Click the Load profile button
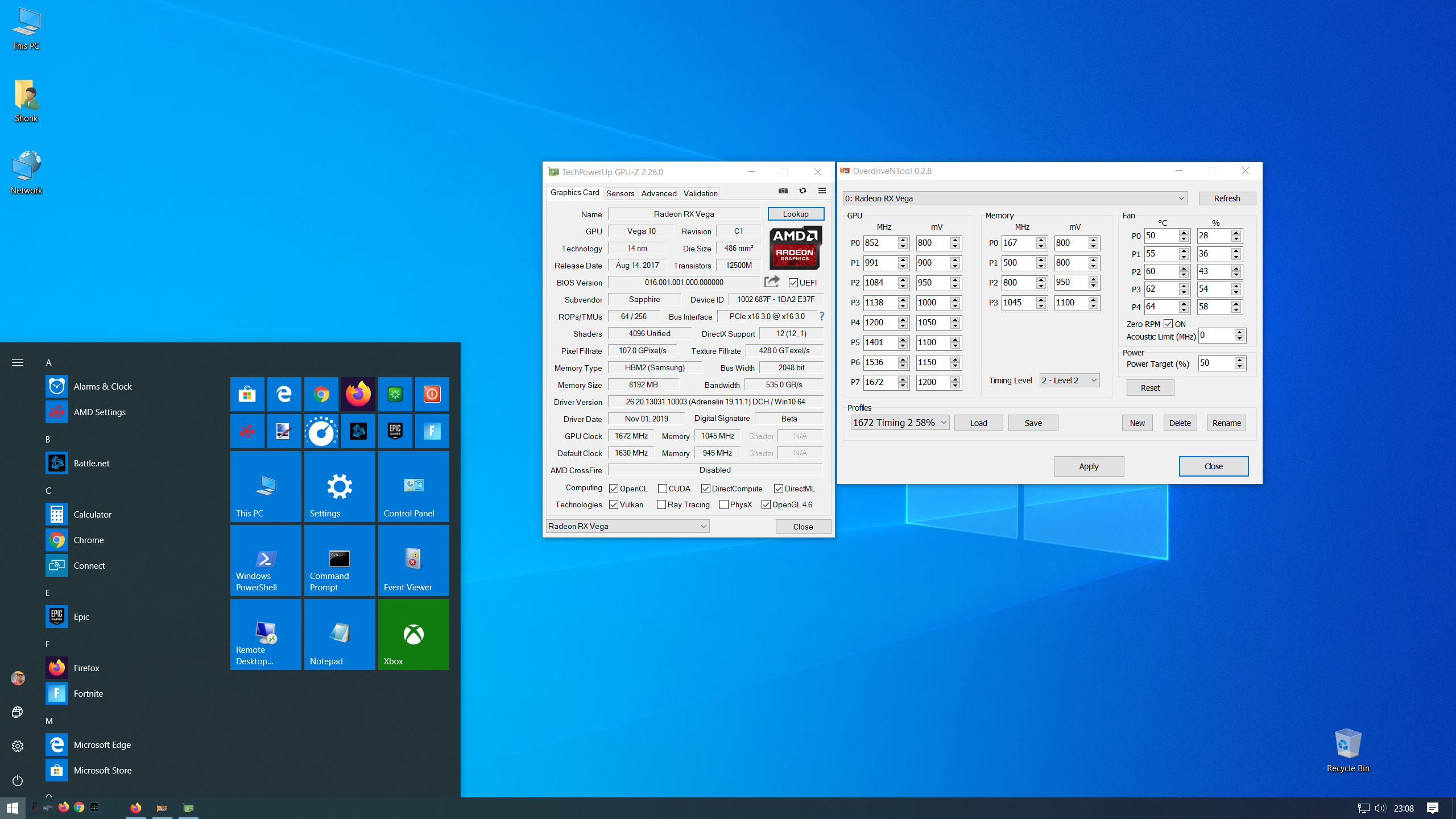 click(x=978, y=423)
